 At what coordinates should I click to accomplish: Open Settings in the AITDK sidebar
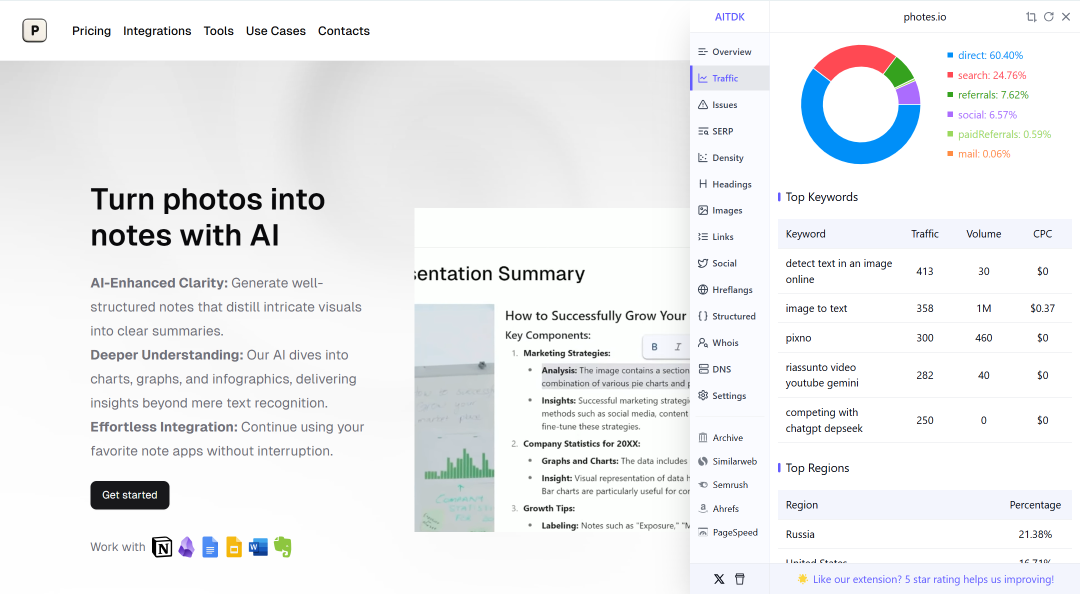tap(729, 396)
